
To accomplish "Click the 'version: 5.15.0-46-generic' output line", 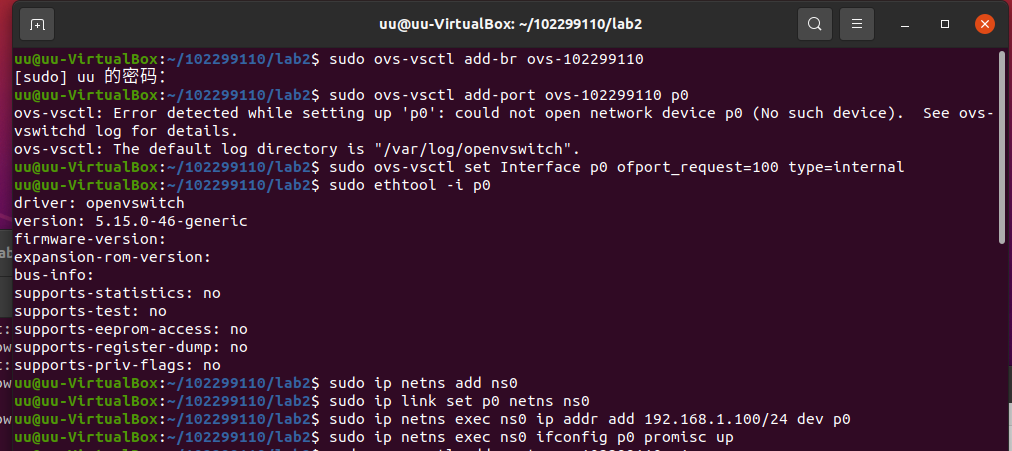I will click(x=131, y=221).
